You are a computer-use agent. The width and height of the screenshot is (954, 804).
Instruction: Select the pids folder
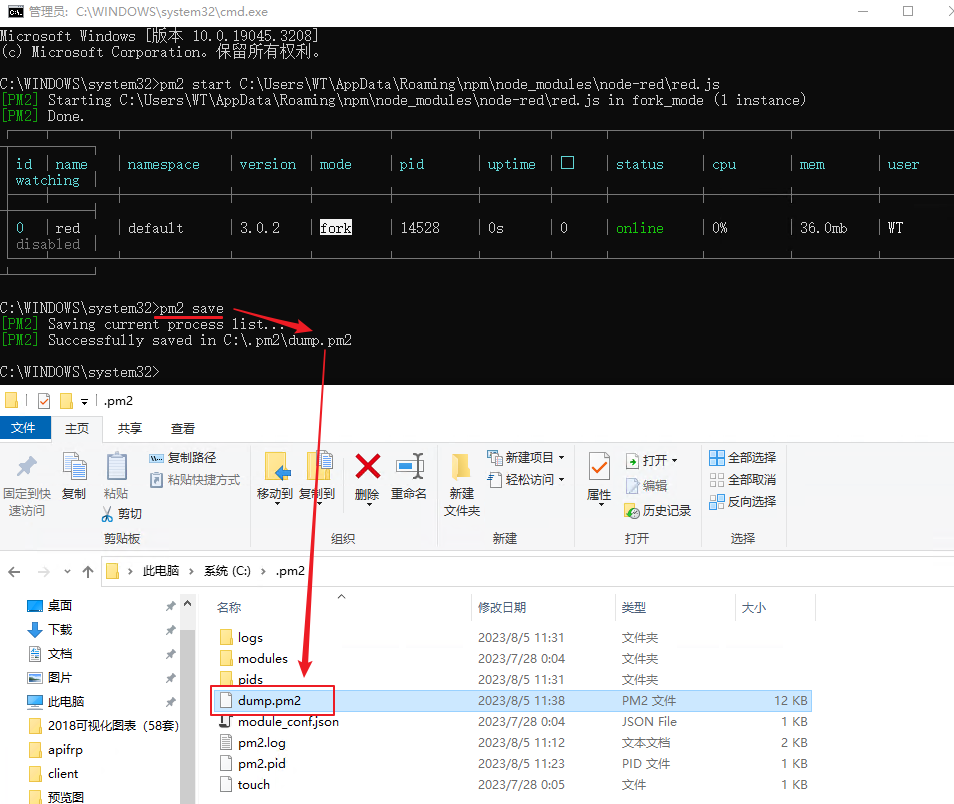pyautogui.click(x=250, y=679)
